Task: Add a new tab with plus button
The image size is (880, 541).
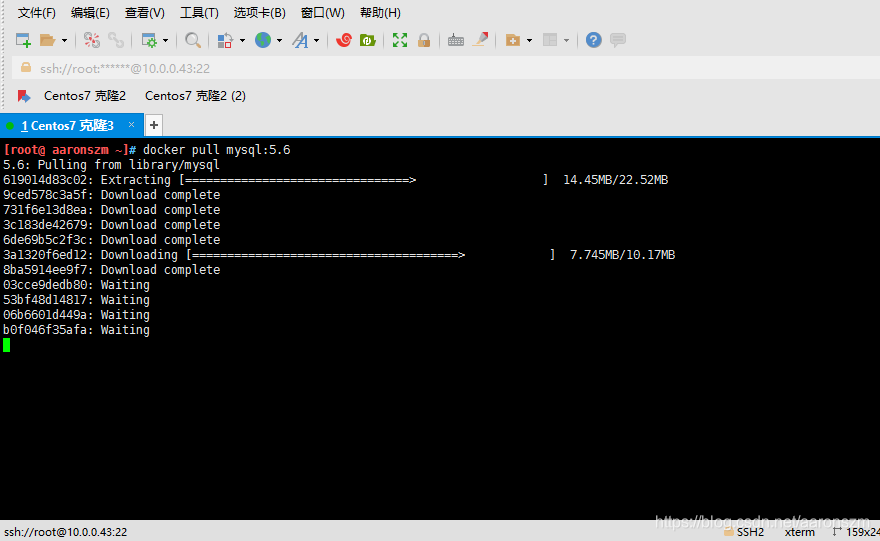Action: coord(154,125)
